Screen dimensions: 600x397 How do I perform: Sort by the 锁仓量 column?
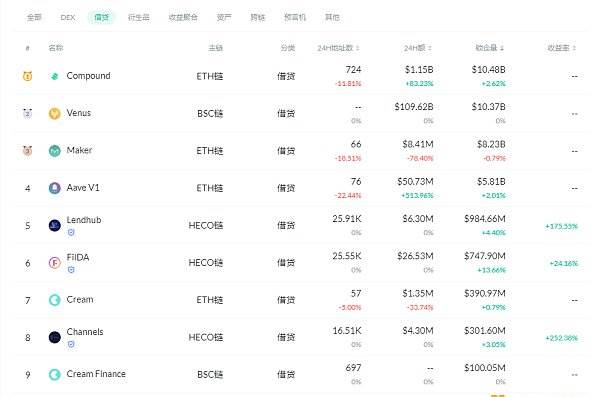pos(489,48)
